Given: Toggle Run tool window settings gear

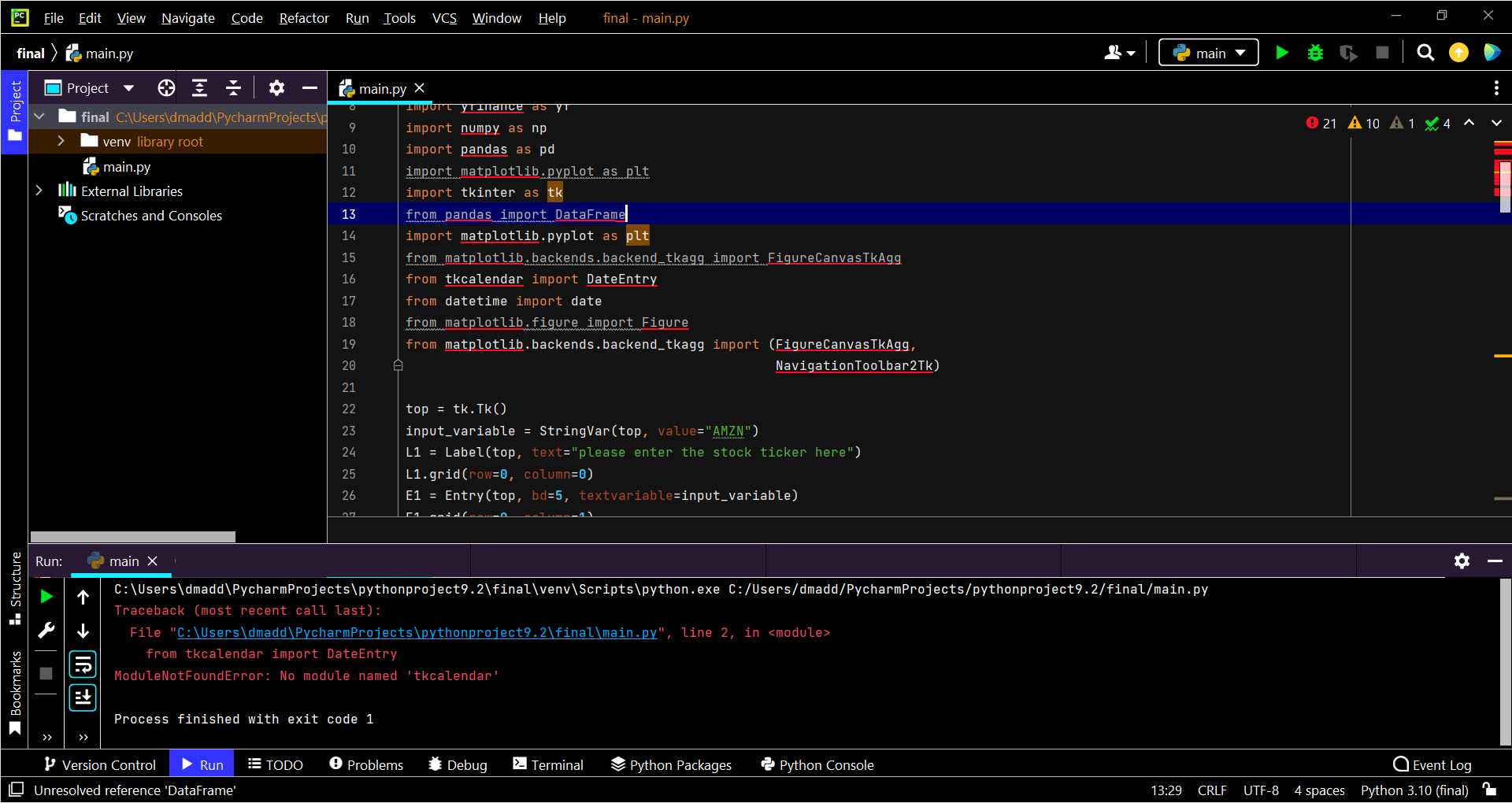Looking at the screenshot, I should [x=1462, y=561].
